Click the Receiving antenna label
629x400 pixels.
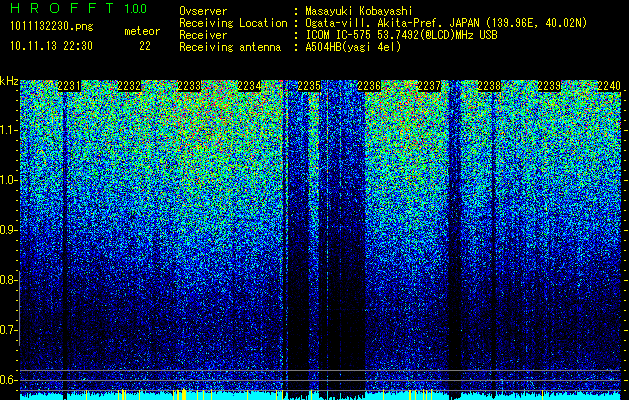click(x=230, y=47)
